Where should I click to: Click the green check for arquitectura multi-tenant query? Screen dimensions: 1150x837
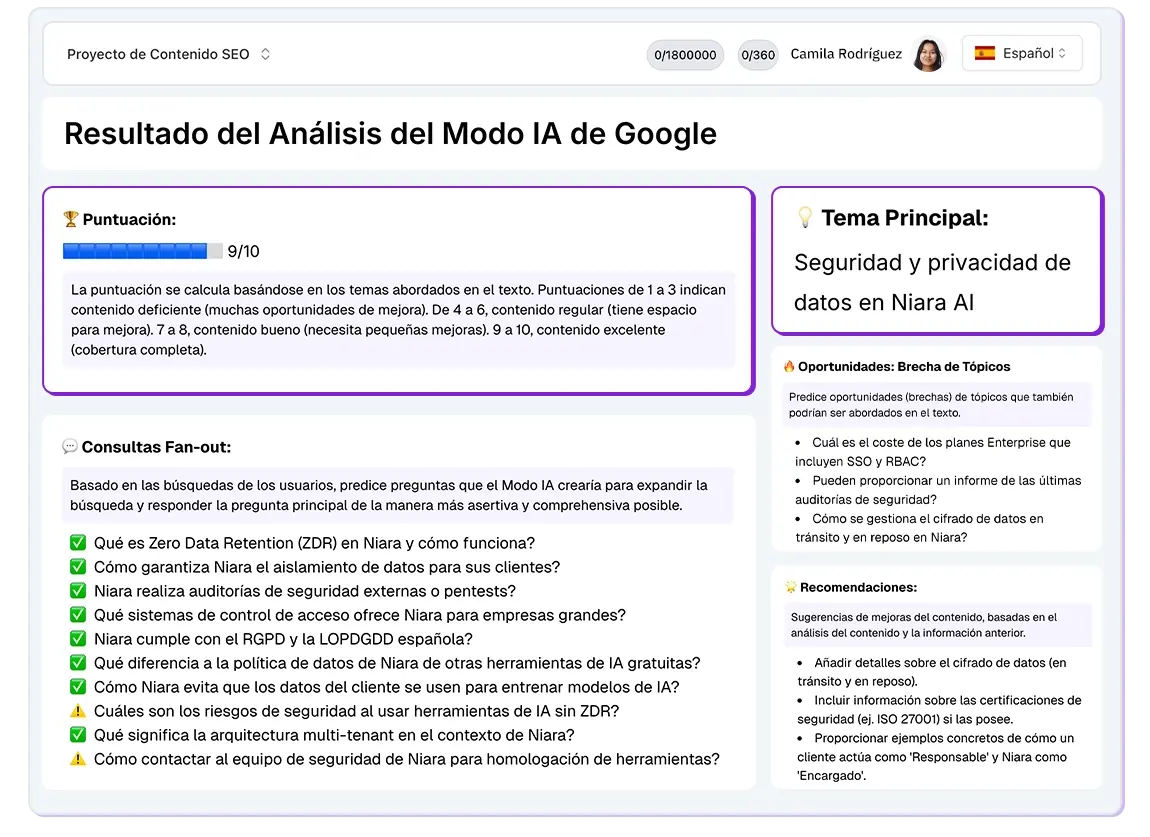(78, 735)
